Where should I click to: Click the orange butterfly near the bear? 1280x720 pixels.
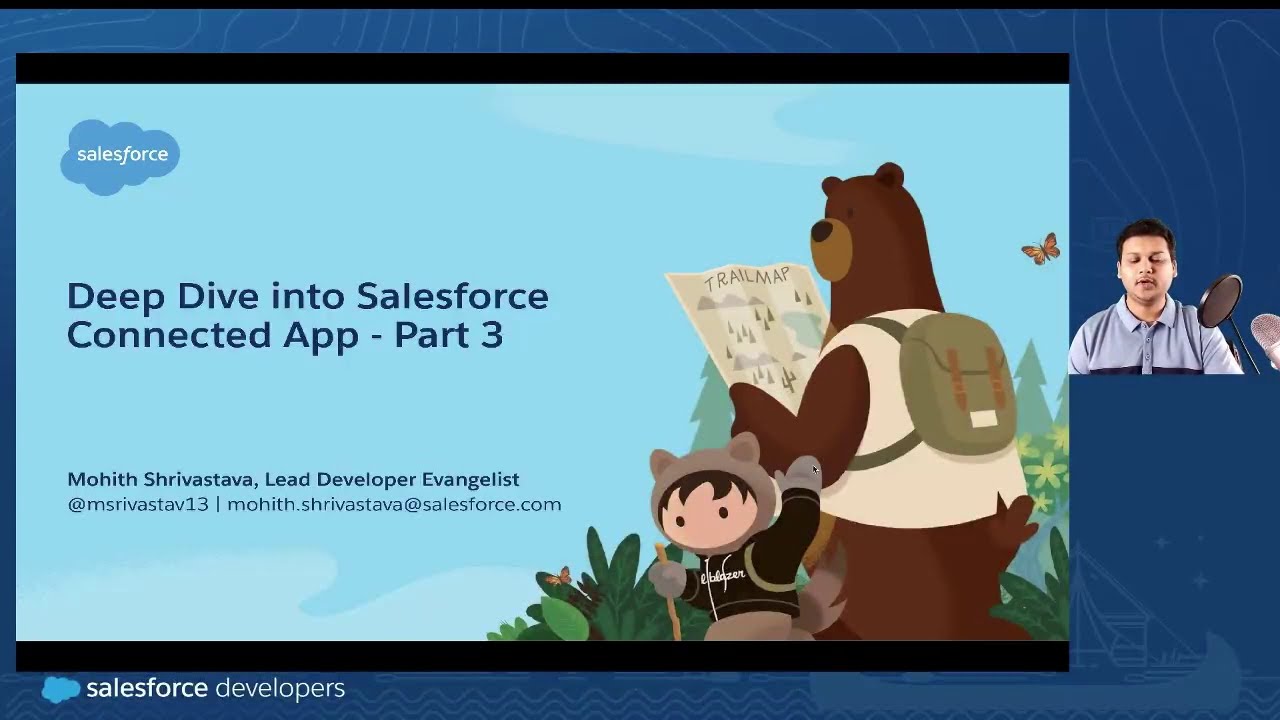pos(1040,248)
